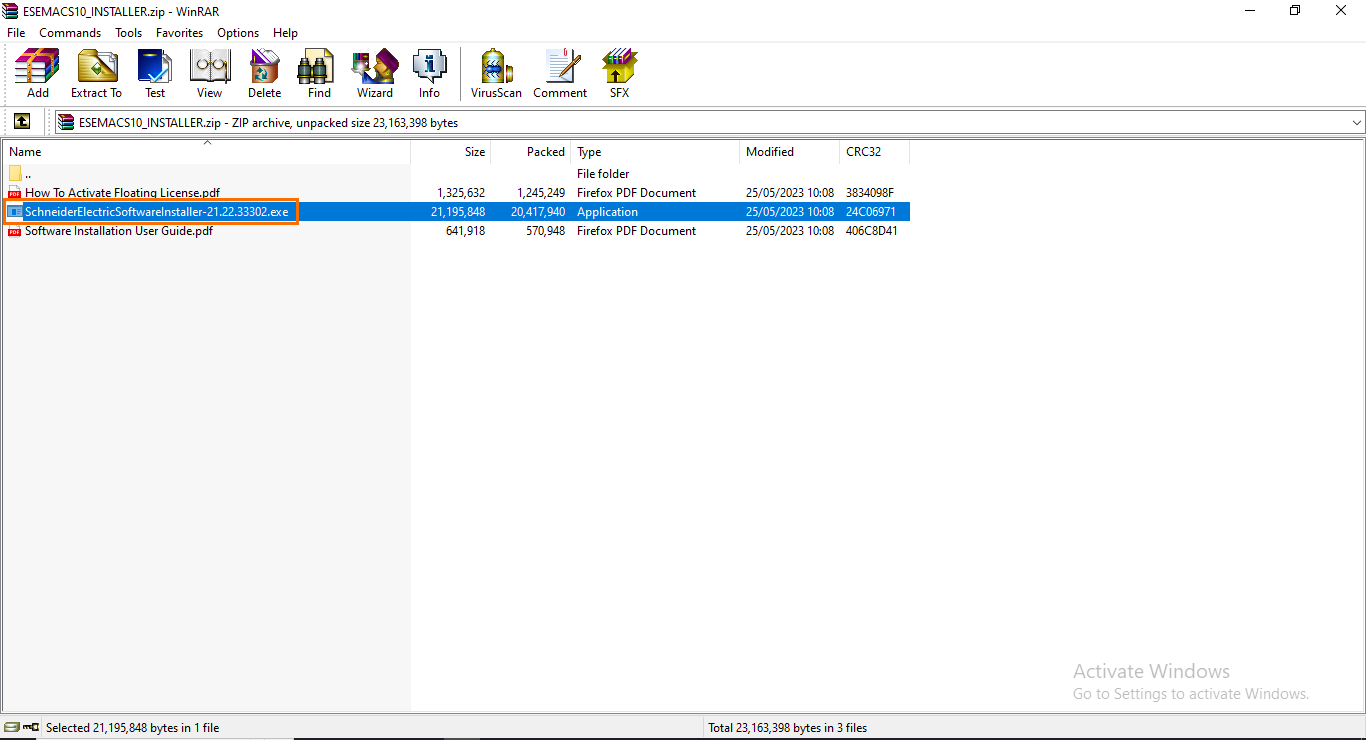Click the packed value 570,948
This screenshot has width=1366, height=740.
click(x=545, y=231)
